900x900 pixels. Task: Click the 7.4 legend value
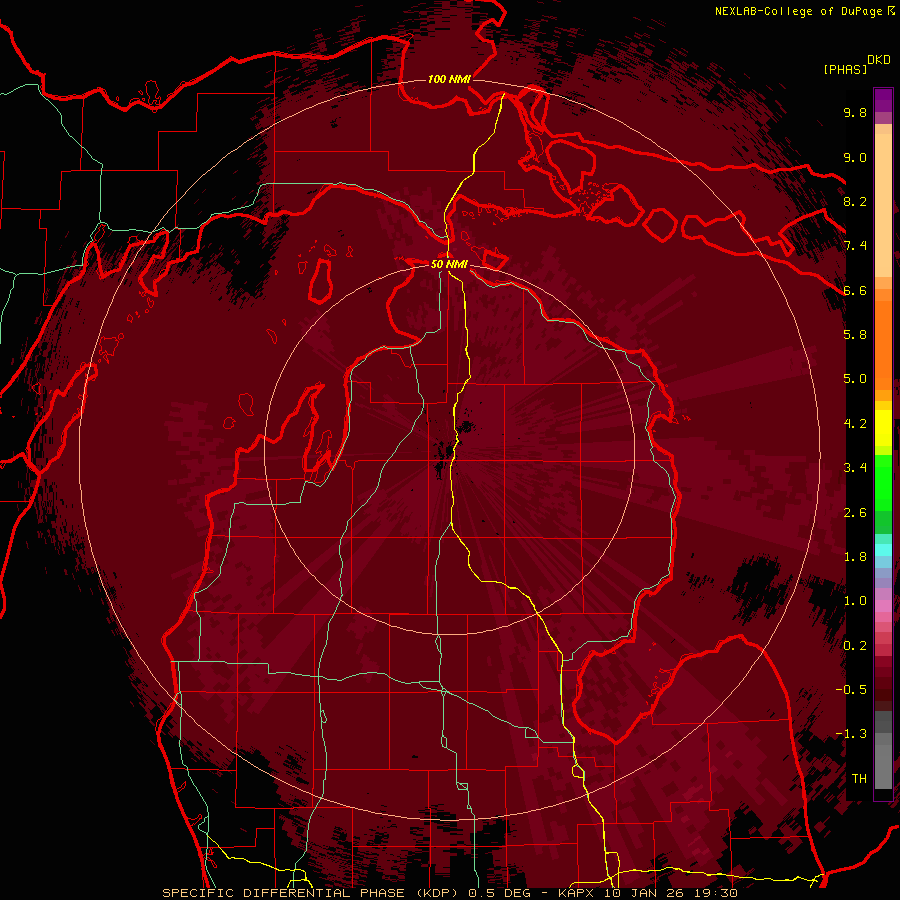tap(855, 246)
